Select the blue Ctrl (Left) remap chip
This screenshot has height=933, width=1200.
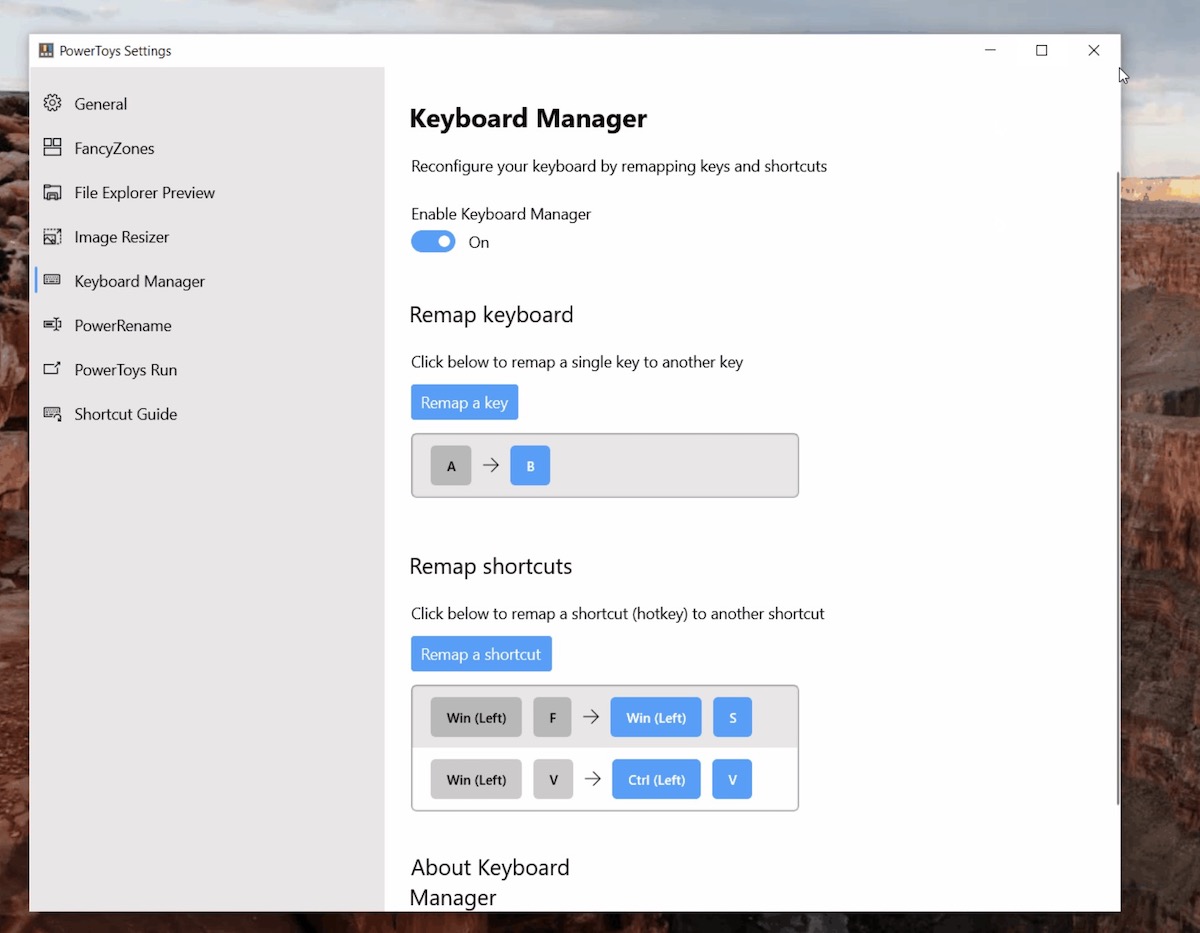pyautogui.click(x=656, y=779)
